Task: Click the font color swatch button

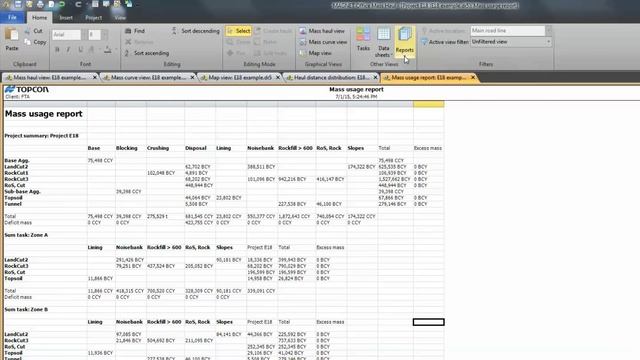Action: (107, 50)
